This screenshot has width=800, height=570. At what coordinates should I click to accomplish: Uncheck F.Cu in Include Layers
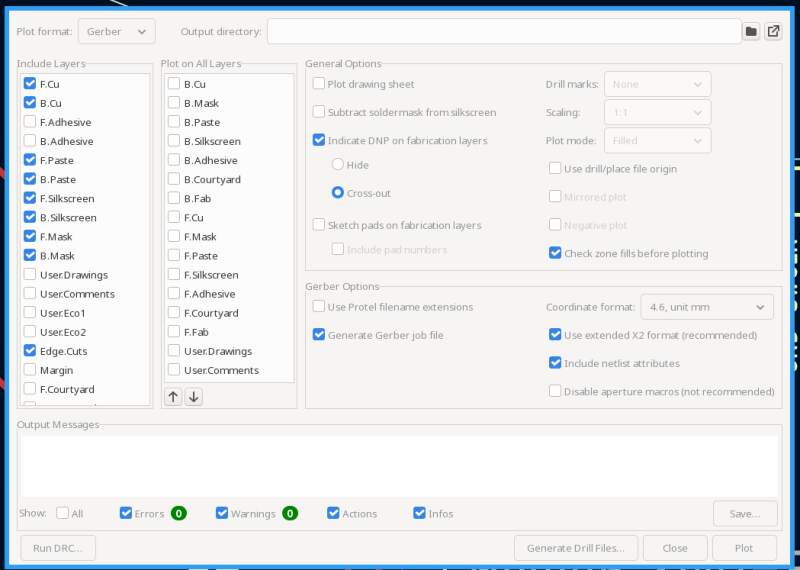point(30,84)
